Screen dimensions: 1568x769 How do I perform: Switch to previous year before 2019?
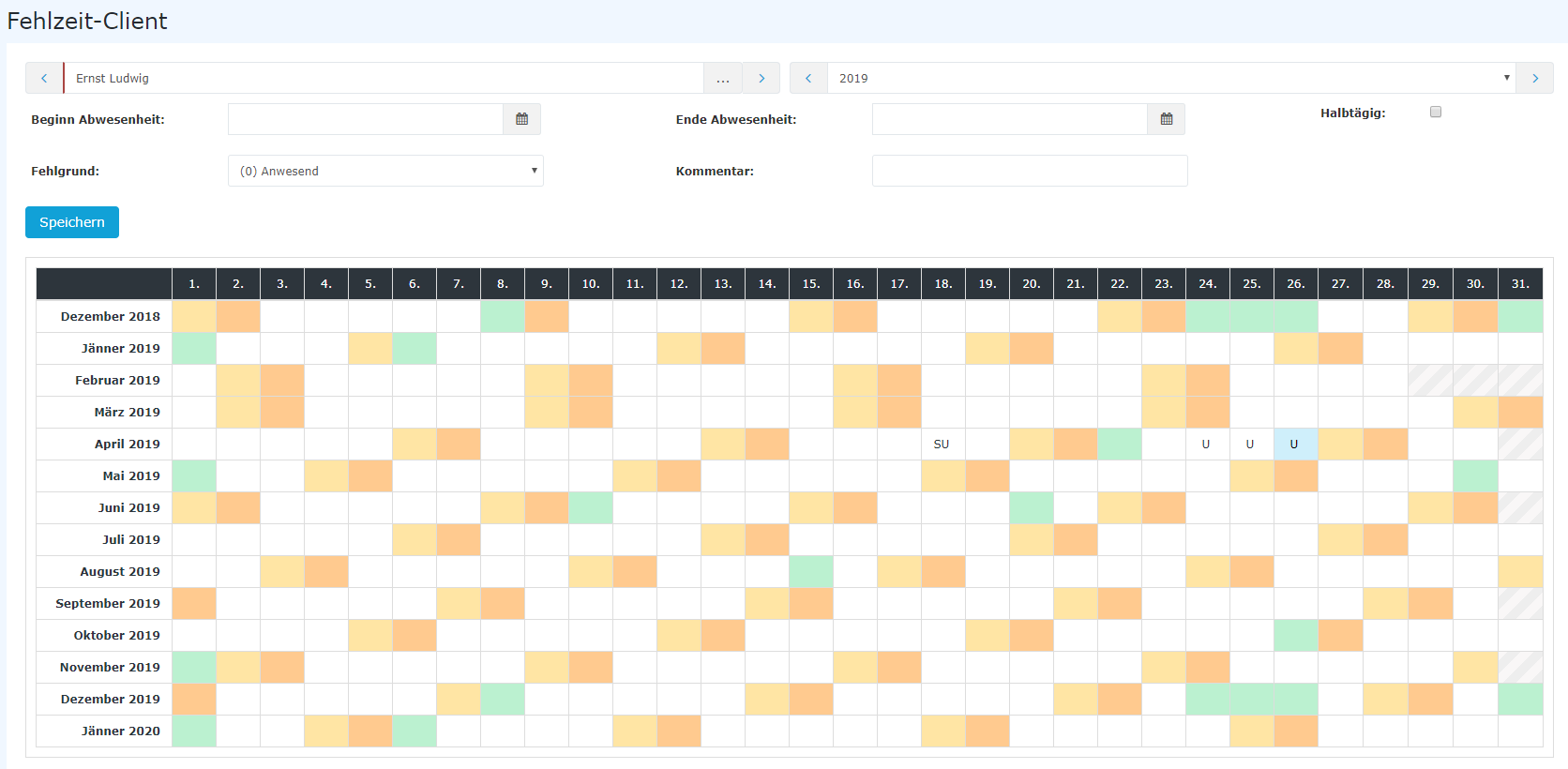pyautogui.click(x=808, y=78)
